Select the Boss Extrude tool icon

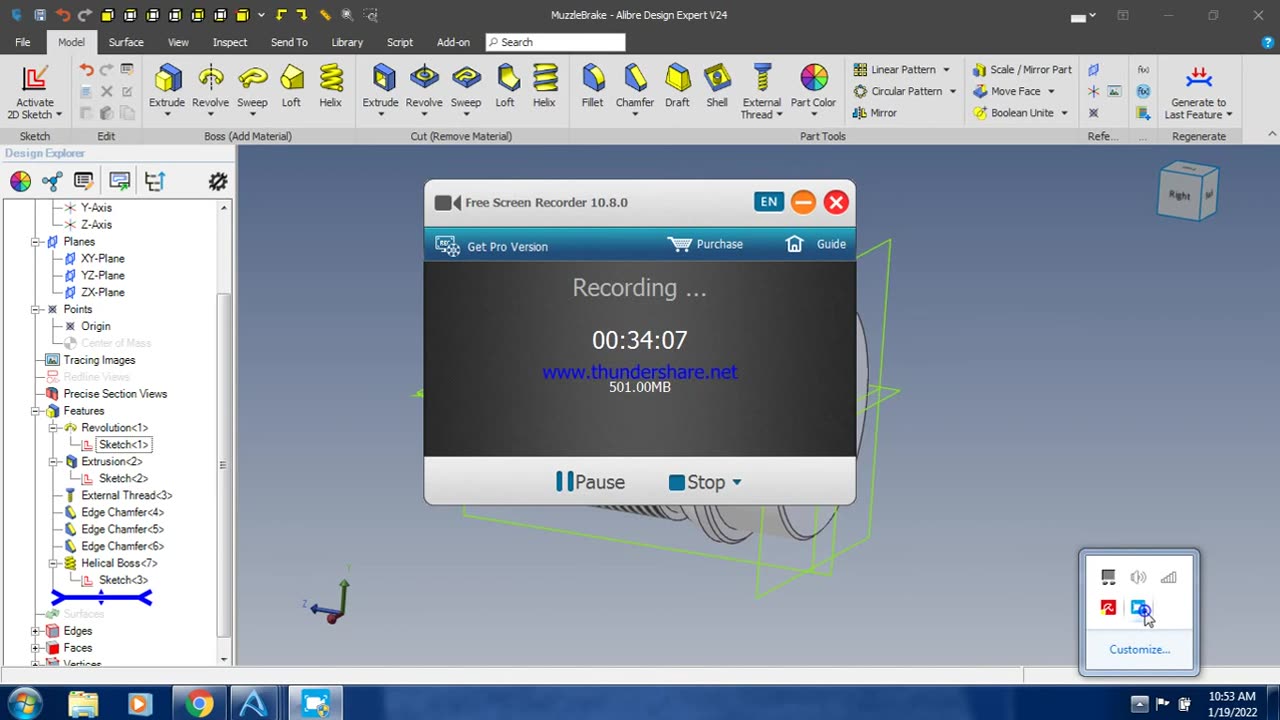coord(167,78)
